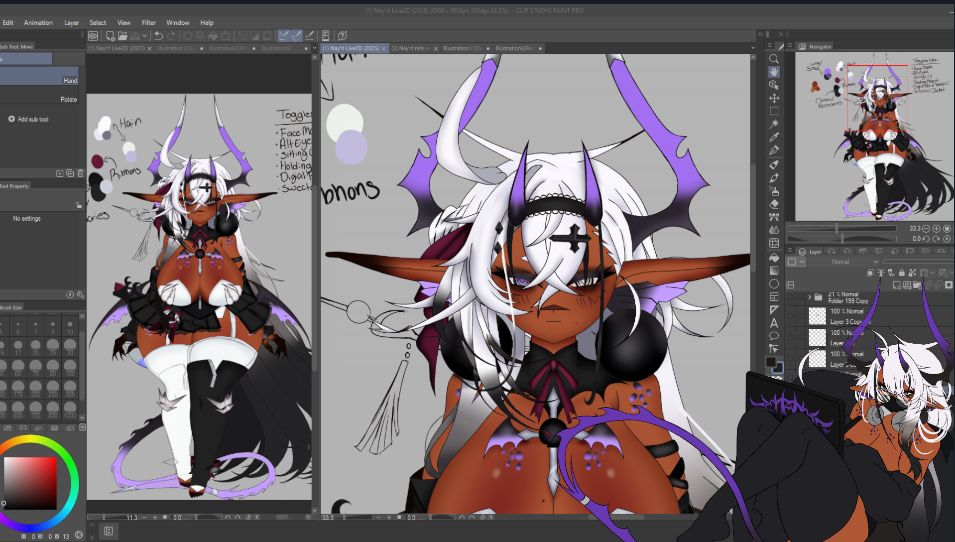
Task: Toggle lock transparent pixels on layer
Action: (912, 273)
